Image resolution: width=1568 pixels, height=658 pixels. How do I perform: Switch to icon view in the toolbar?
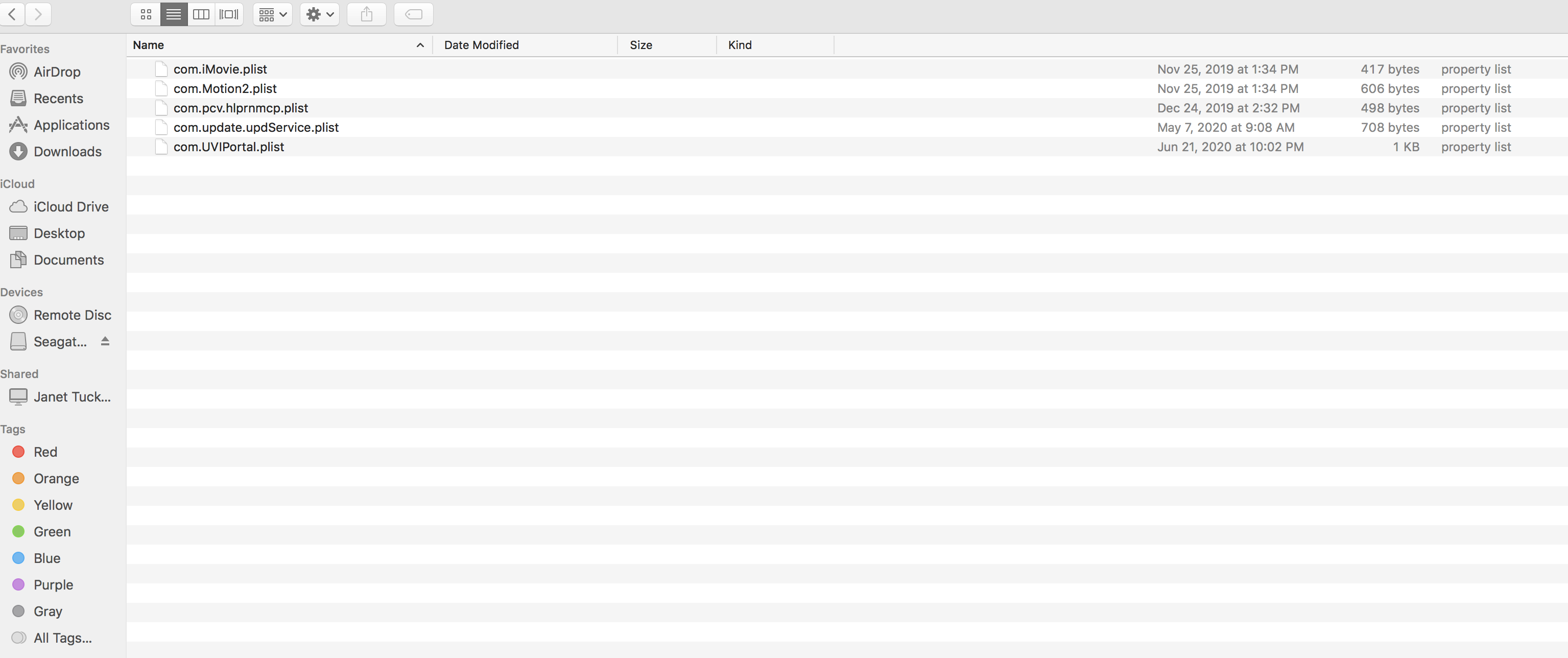point(146,14)
